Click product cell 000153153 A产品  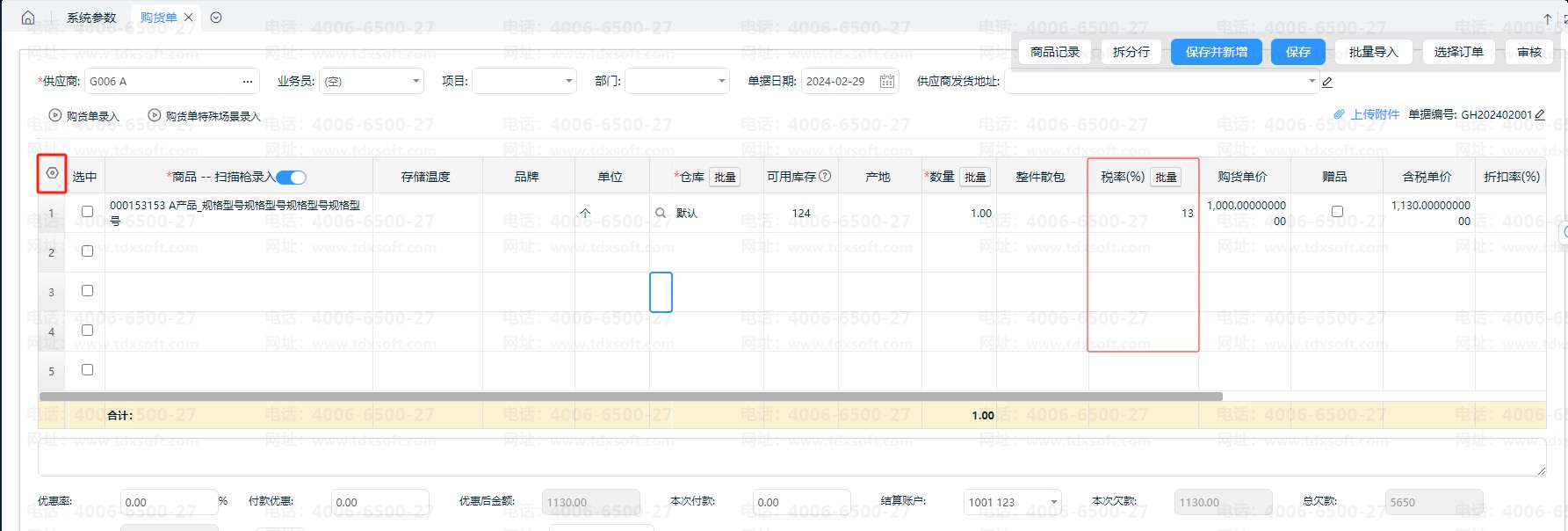click(x=239, y=213)
